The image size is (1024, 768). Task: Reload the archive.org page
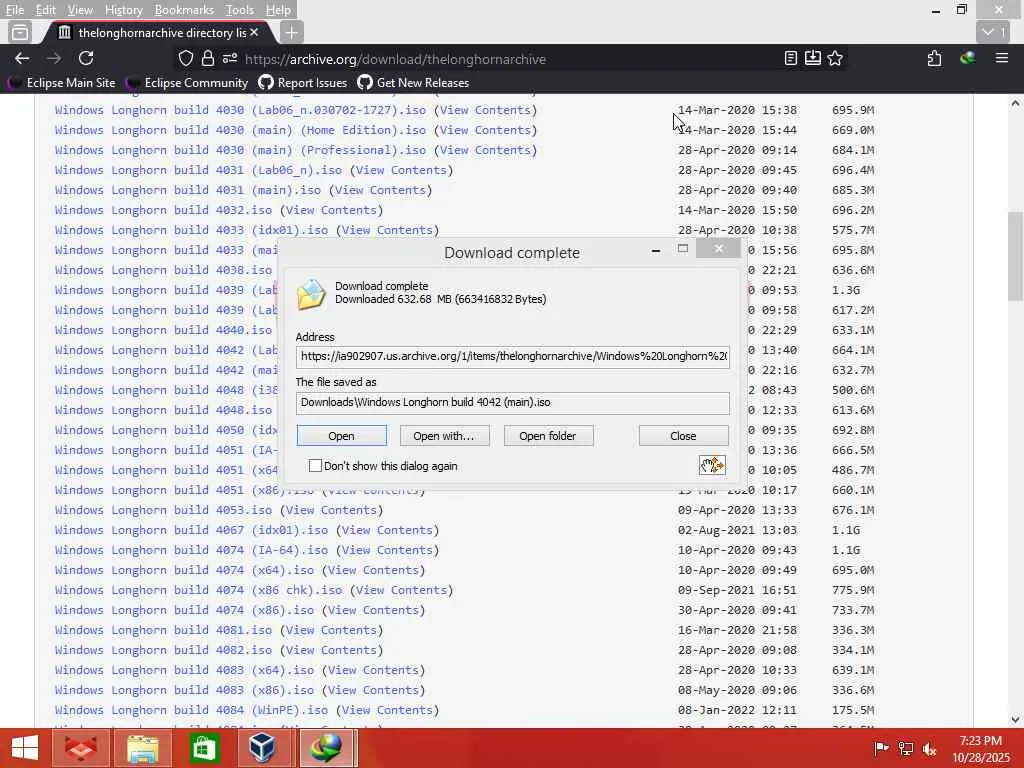[86, 59]
